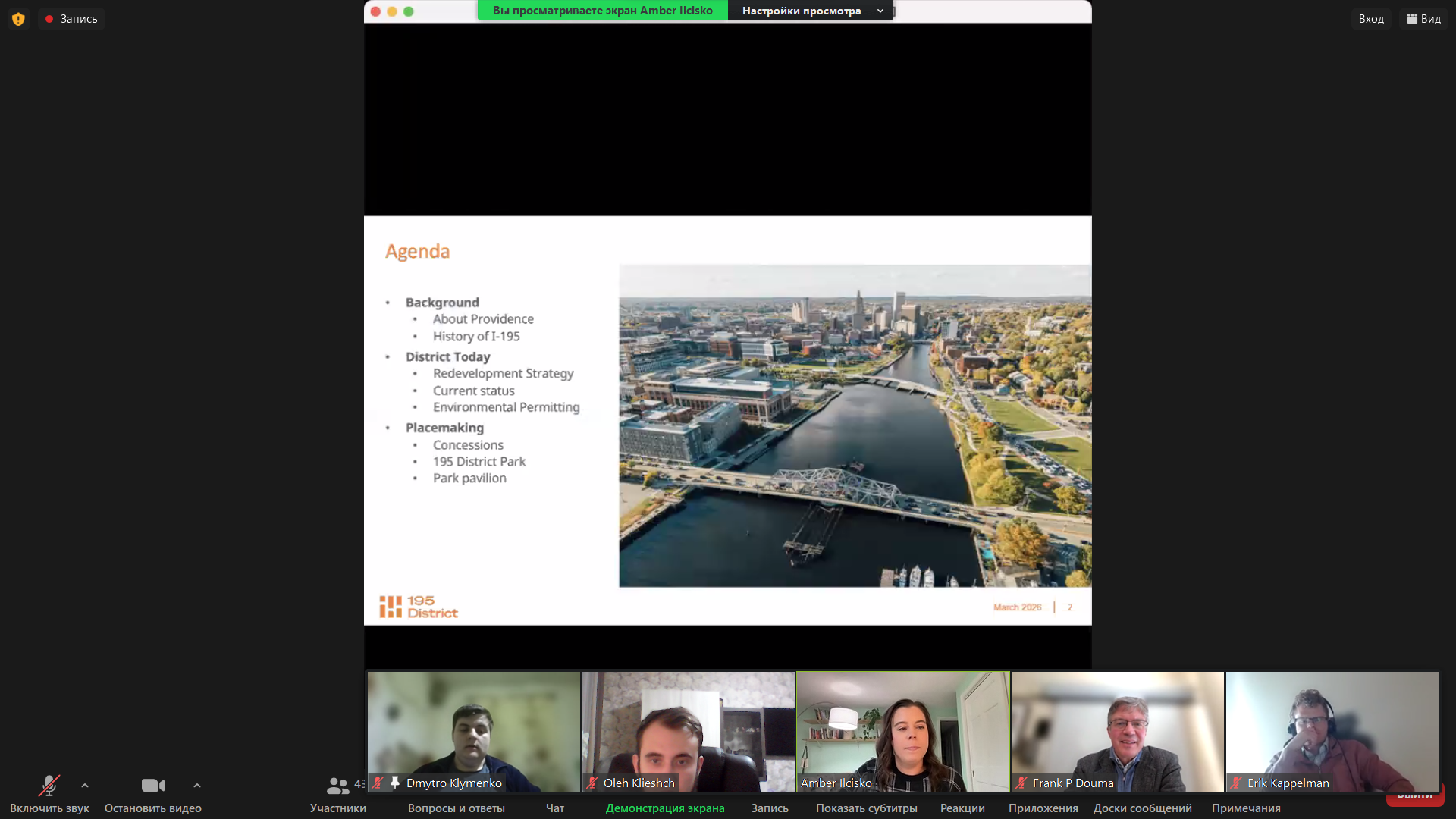Screen dimensions: 1456x819
Task: Select Amber Ilcisko video thumbnail
Action: (902, 728)
